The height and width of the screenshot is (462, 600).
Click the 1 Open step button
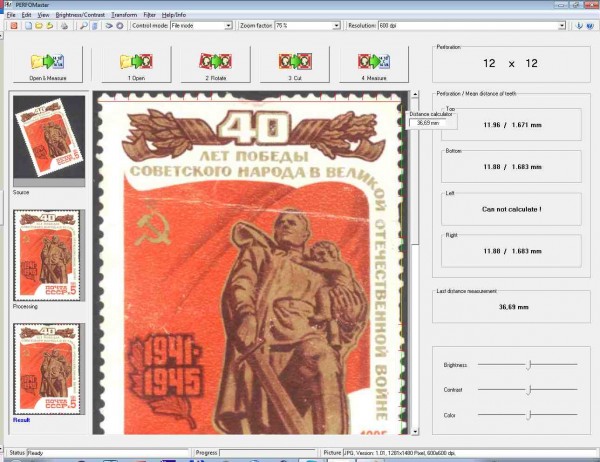(x=136, y=65)
